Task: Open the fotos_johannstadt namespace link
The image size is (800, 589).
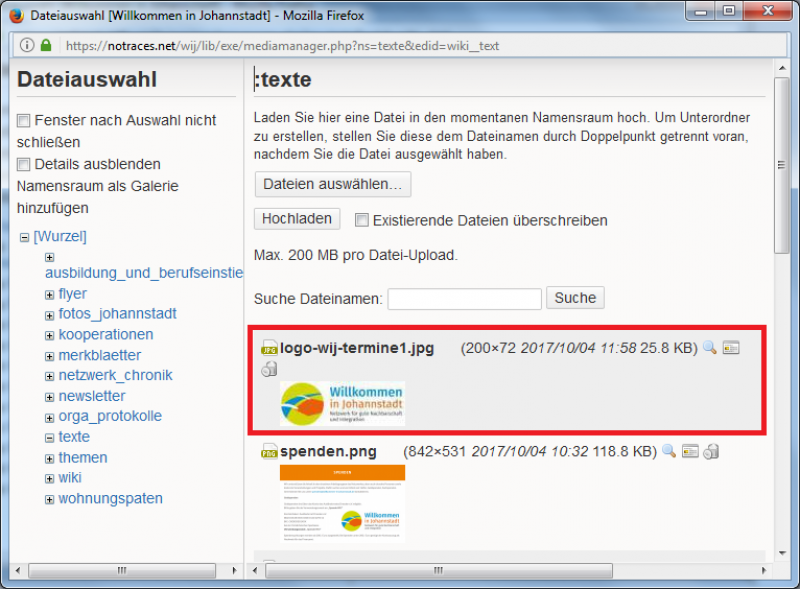Action: pyautogui.click(x=117, y=314)
